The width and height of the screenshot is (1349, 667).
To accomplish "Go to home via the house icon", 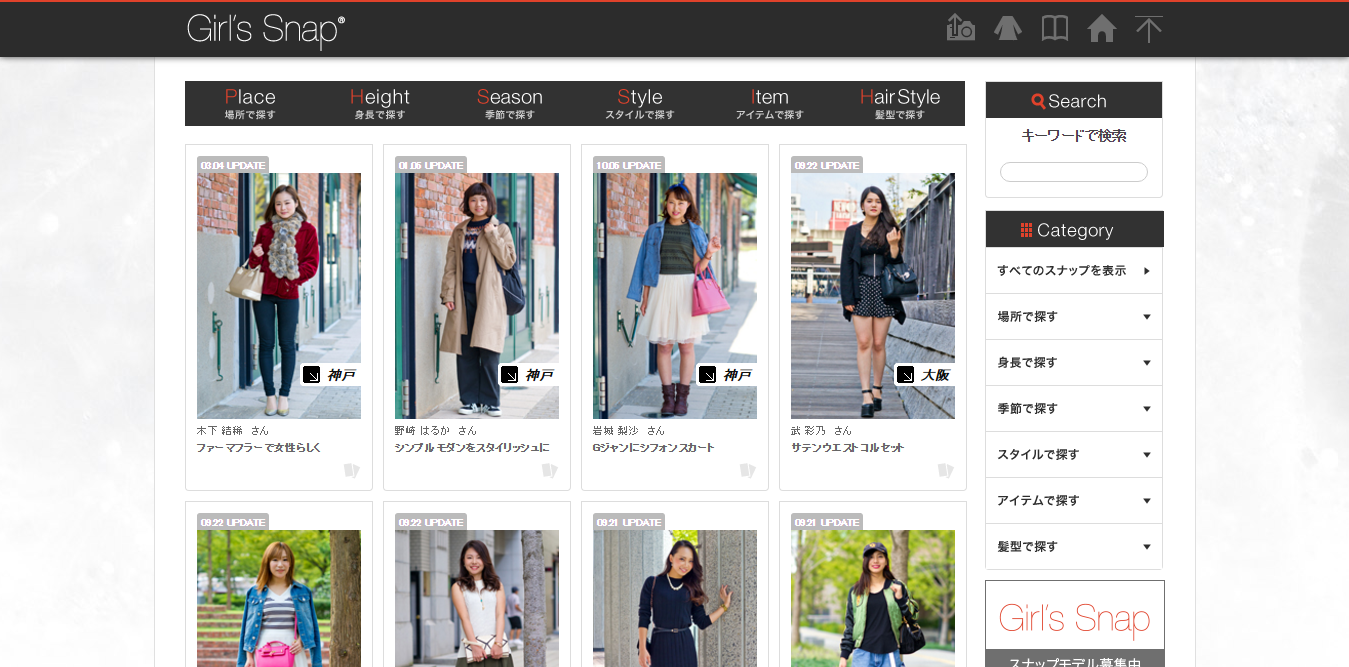I will point(1101,28).
